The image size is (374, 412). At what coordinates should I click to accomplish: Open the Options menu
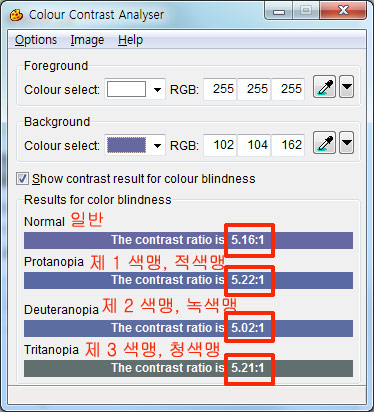pos(36,40)
